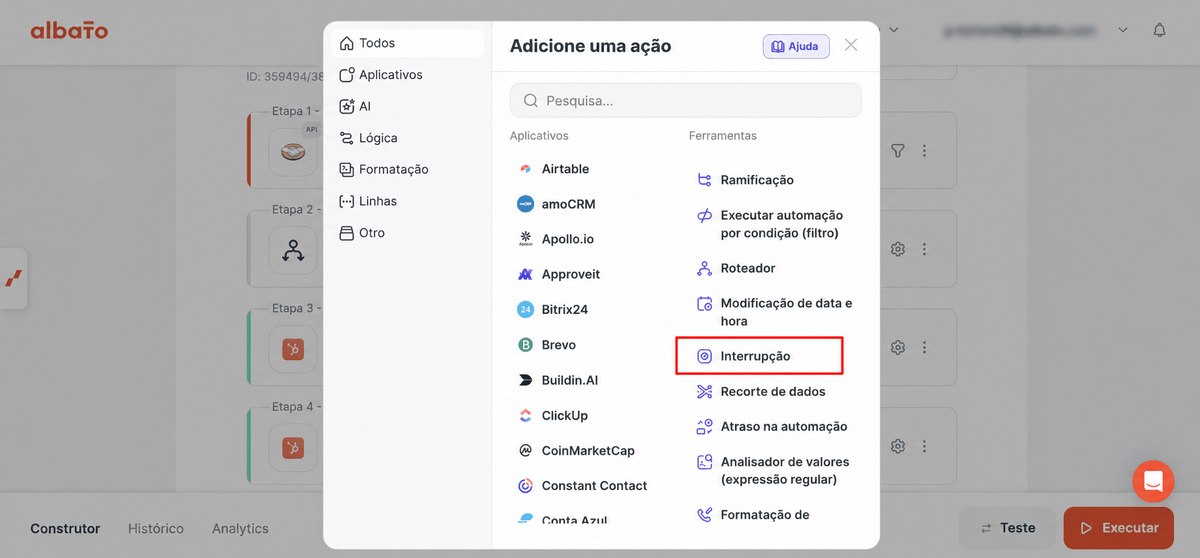Open the notifications bell
1200x558 pixels.
(1159, 31)
